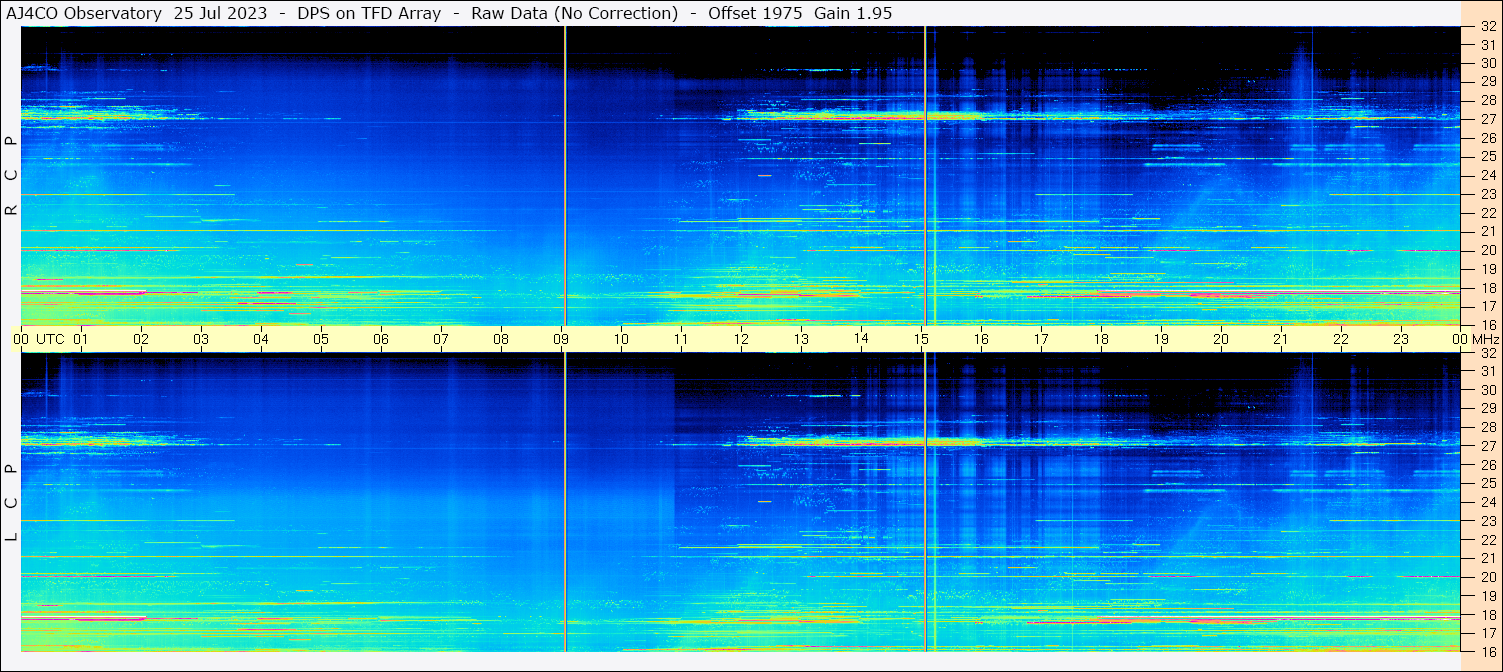Click '30' on the RCP frequency scale

click(x=1488, y=63)
